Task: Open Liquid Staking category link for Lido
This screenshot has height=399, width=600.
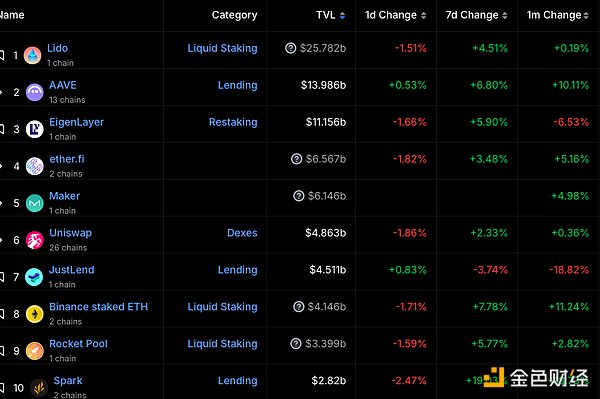Action: 222,48
